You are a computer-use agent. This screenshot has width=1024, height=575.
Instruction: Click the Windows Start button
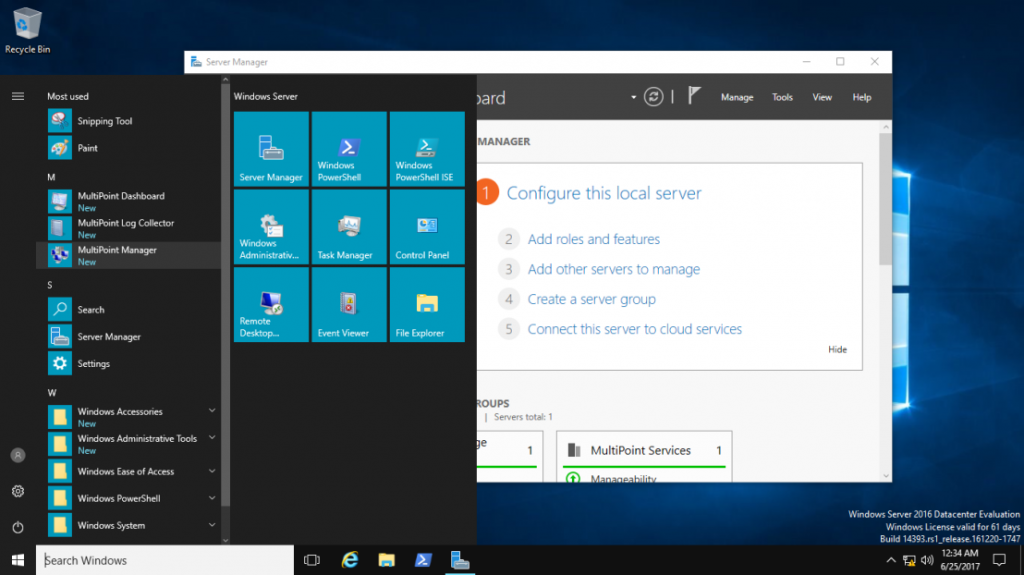[18, 560]
